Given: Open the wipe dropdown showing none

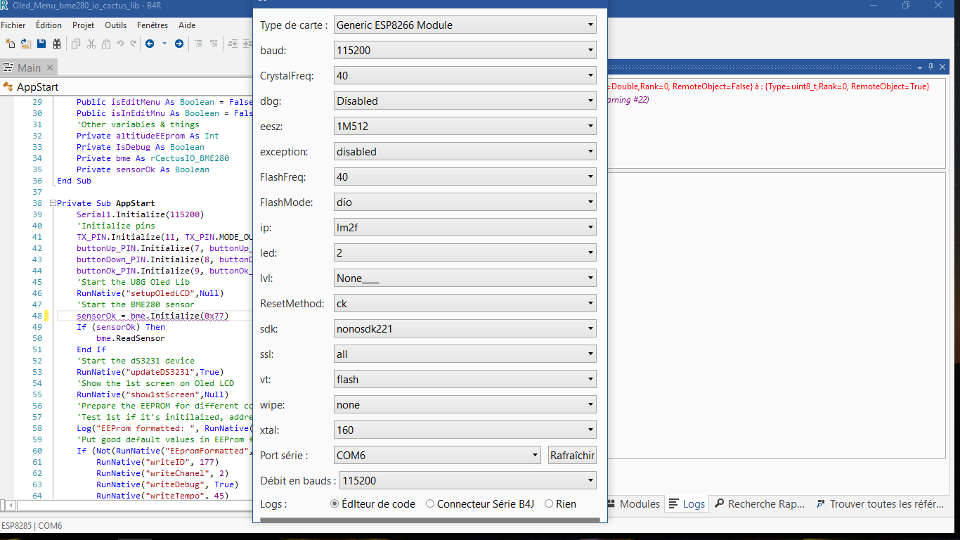Looking at the screenshot, I should (465, 405).
